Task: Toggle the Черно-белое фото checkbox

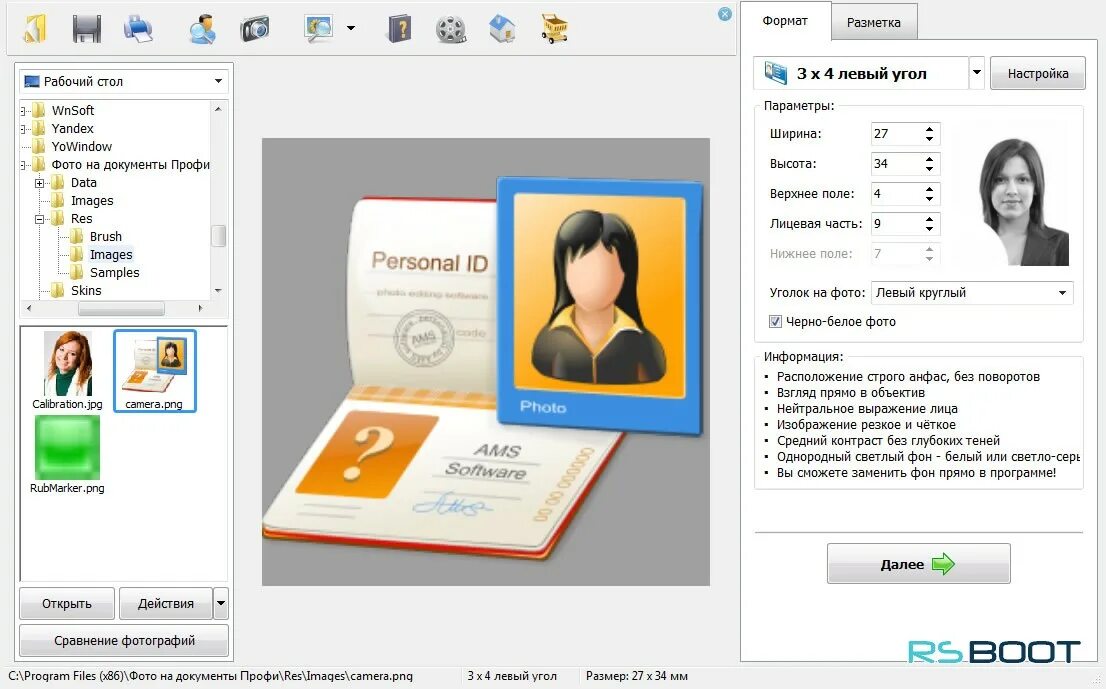Action: coord(775,322)
